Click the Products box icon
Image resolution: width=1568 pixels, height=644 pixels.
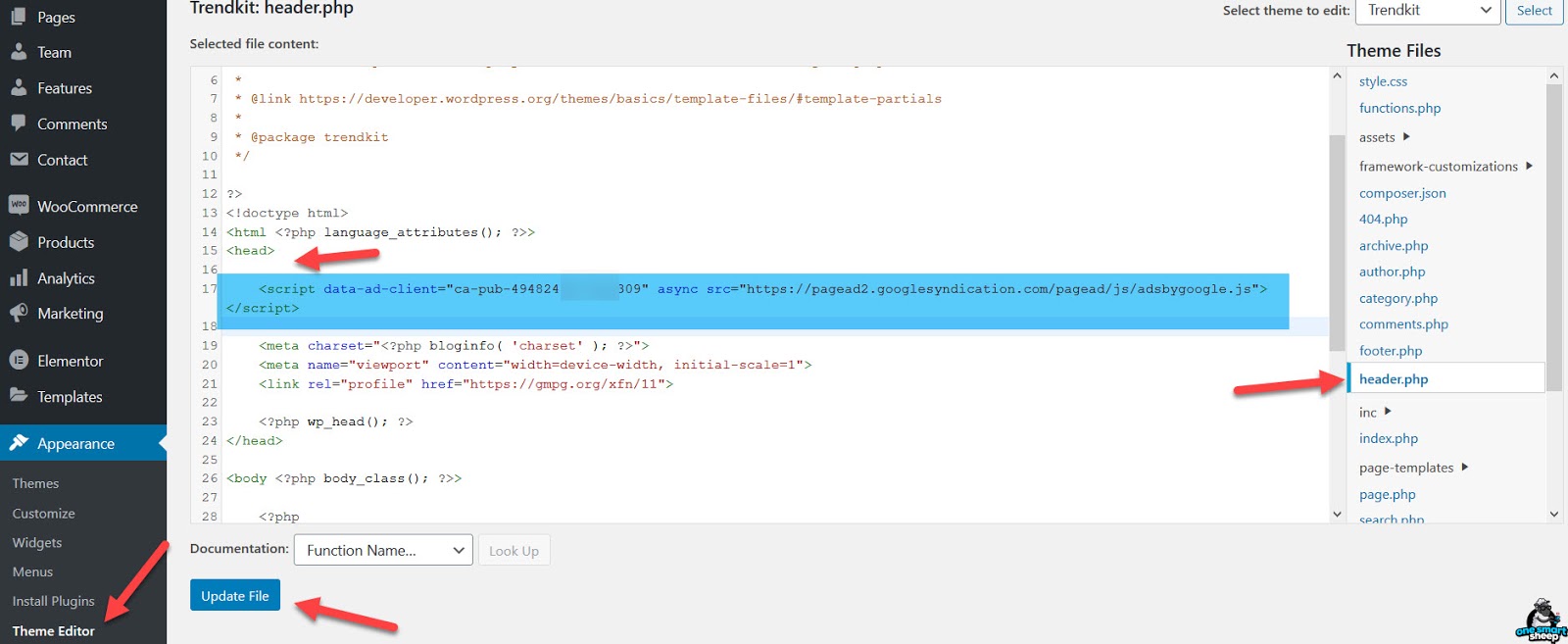[19, 241]
